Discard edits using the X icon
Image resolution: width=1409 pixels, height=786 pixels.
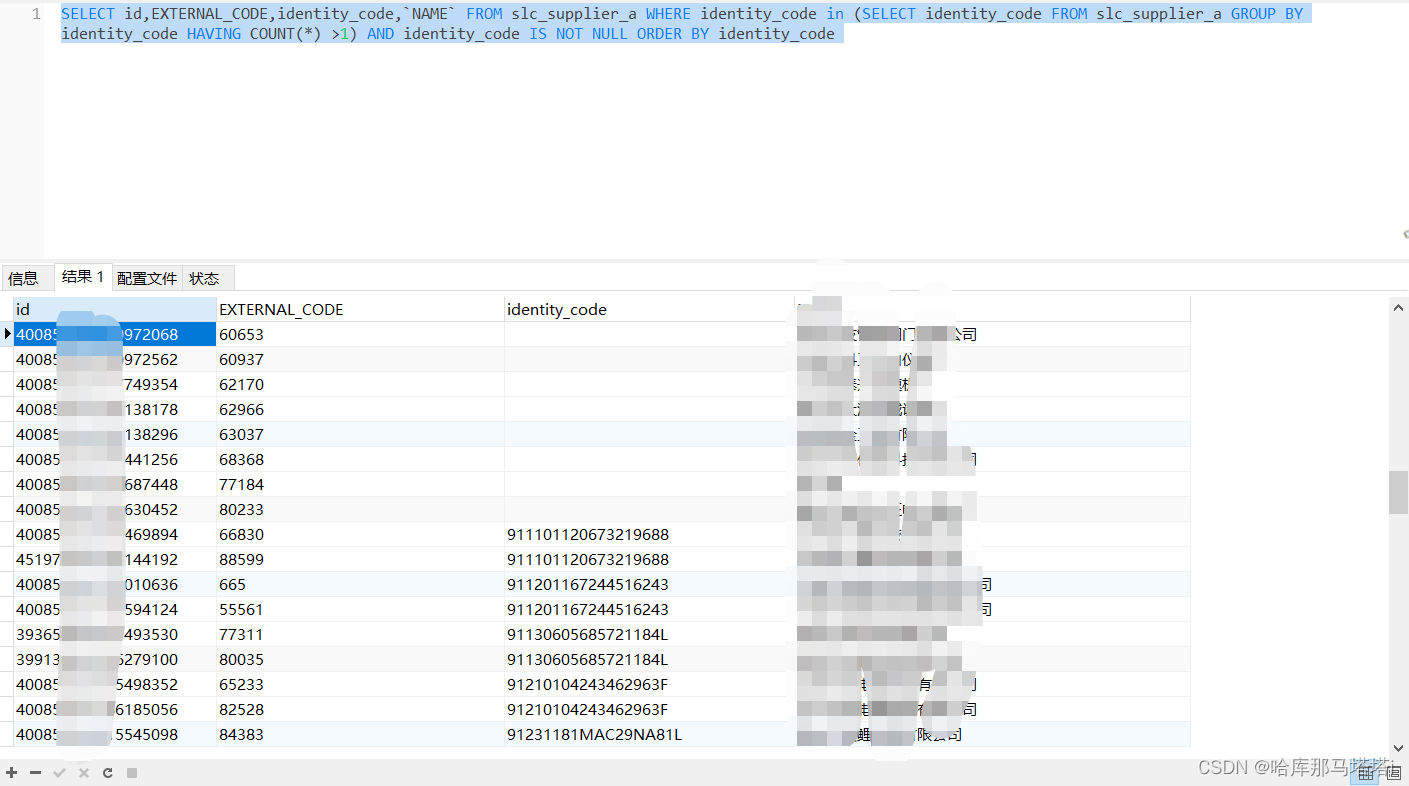(x=84, y=772)
